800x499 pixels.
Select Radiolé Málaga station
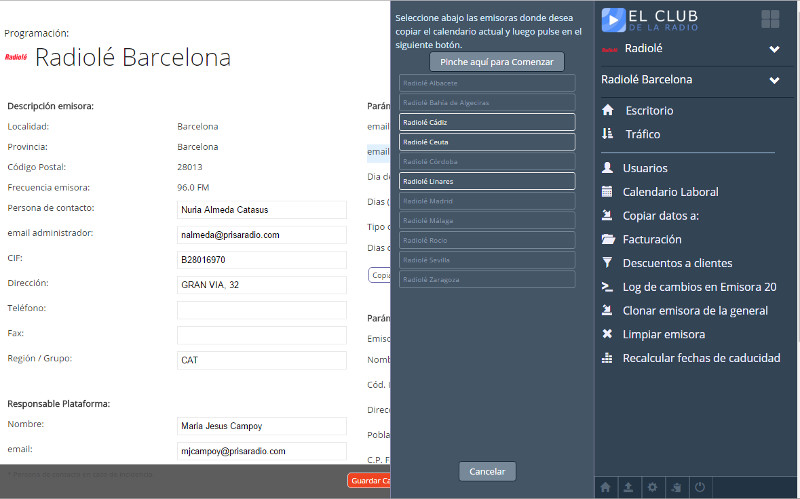[x=487, y=220]
